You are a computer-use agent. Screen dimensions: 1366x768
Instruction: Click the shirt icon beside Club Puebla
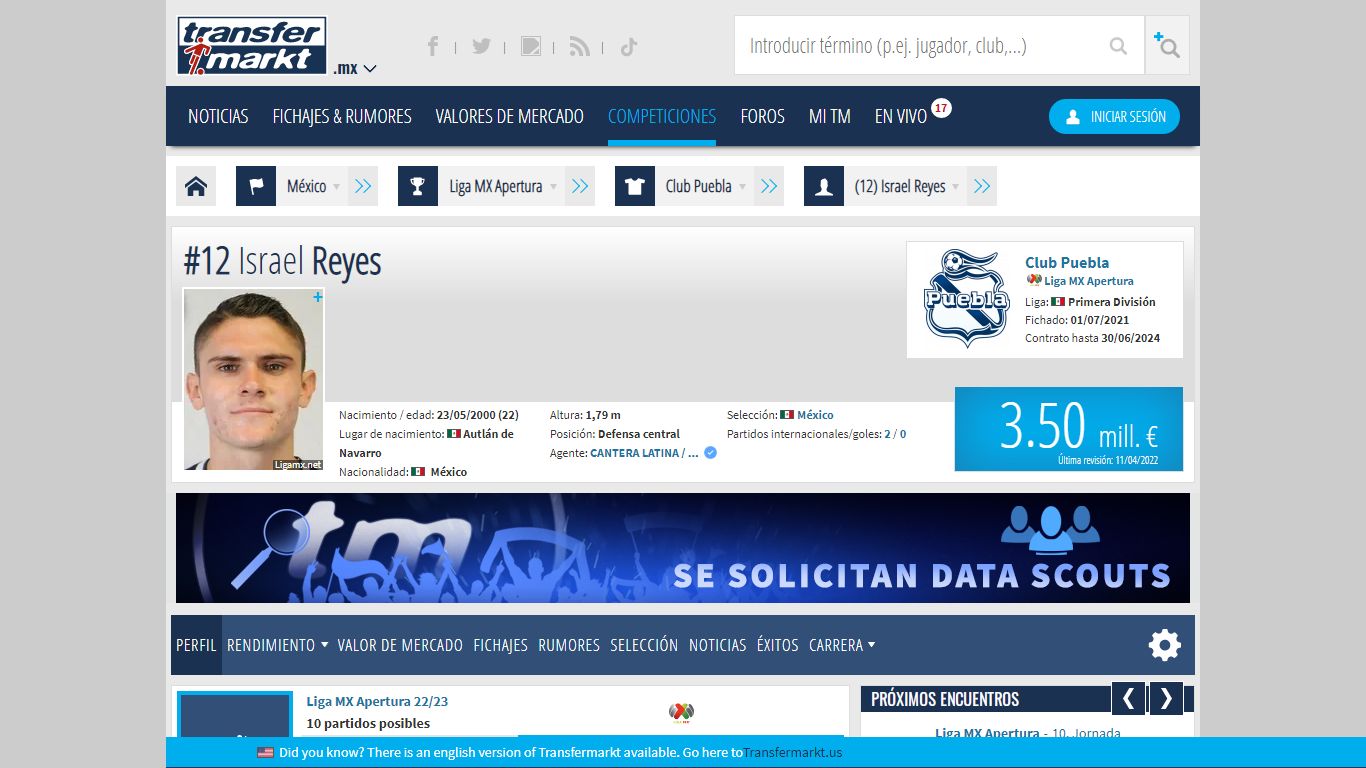(635, 186)
